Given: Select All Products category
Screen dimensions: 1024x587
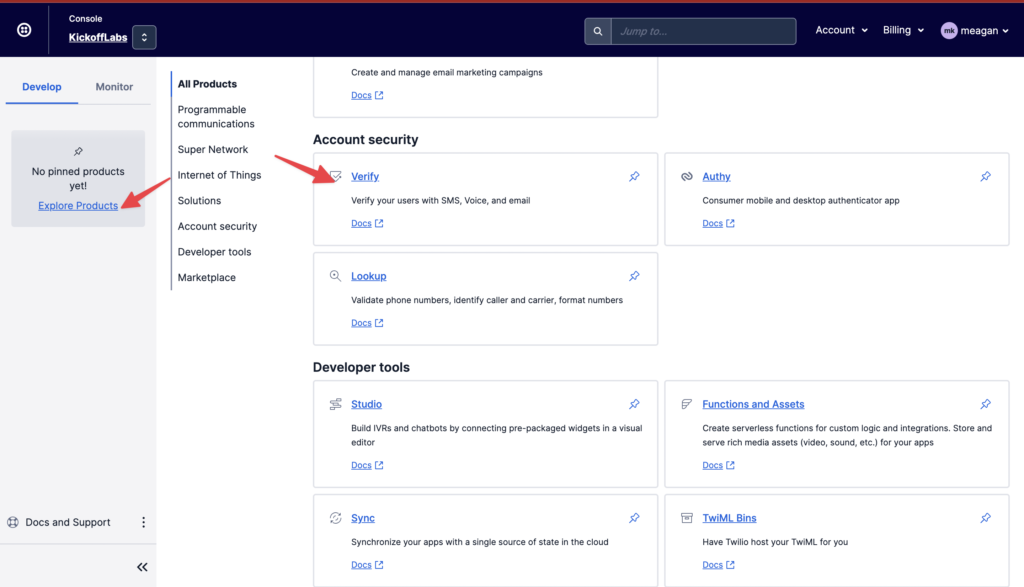Looking at the screenshot, I should 207,84.
